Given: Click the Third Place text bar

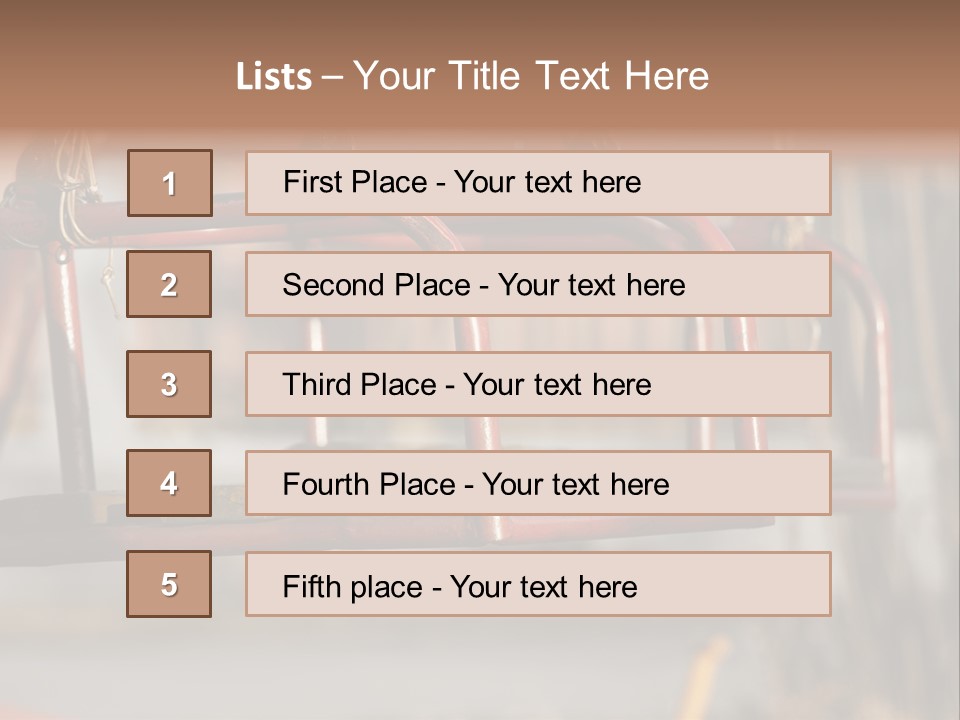Looking at the screenshot, I should pos(538,384).
